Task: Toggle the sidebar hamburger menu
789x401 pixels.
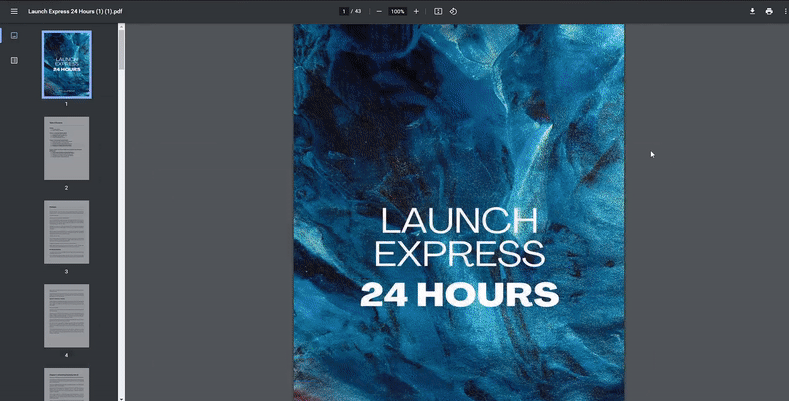Action: (14, 11)
